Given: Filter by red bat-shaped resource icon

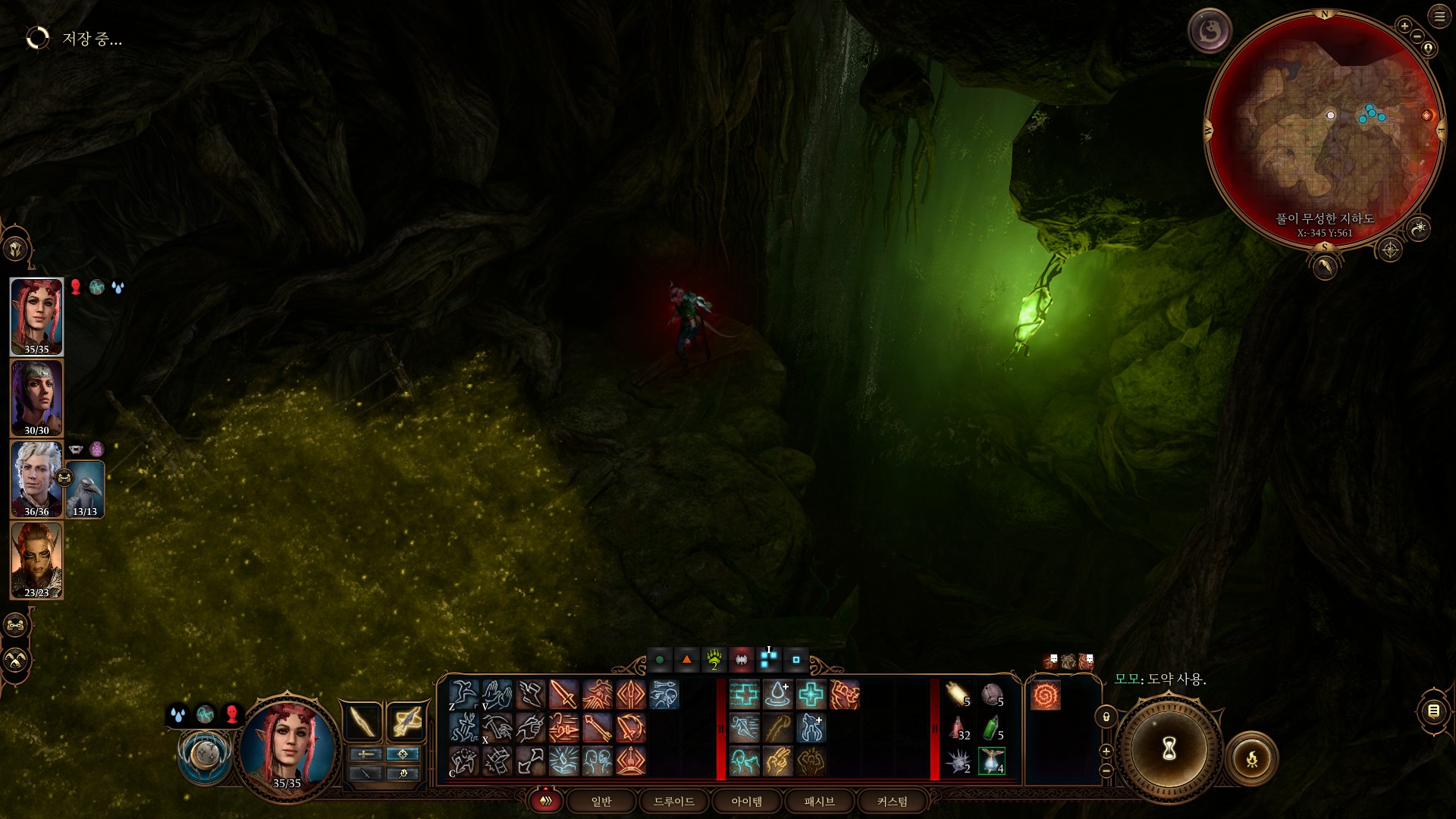Looking at the screenshot, I should 742,660.
